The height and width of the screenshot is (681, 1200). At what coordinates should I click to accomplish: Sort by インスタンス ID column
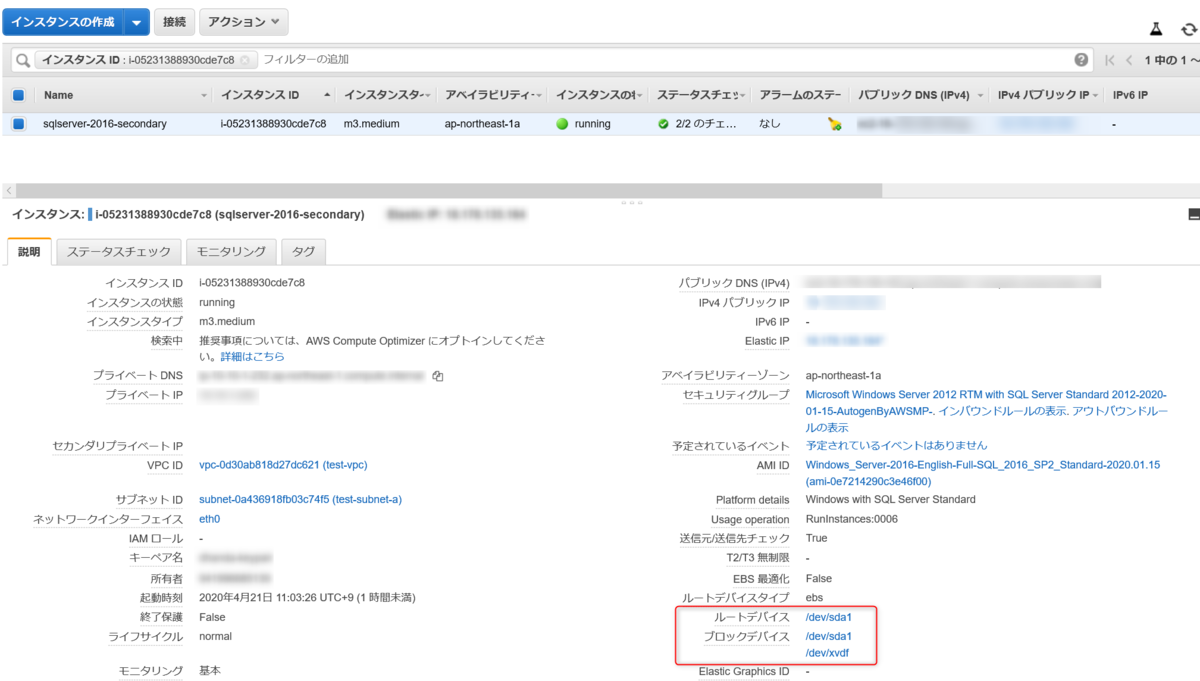(328, 95)
